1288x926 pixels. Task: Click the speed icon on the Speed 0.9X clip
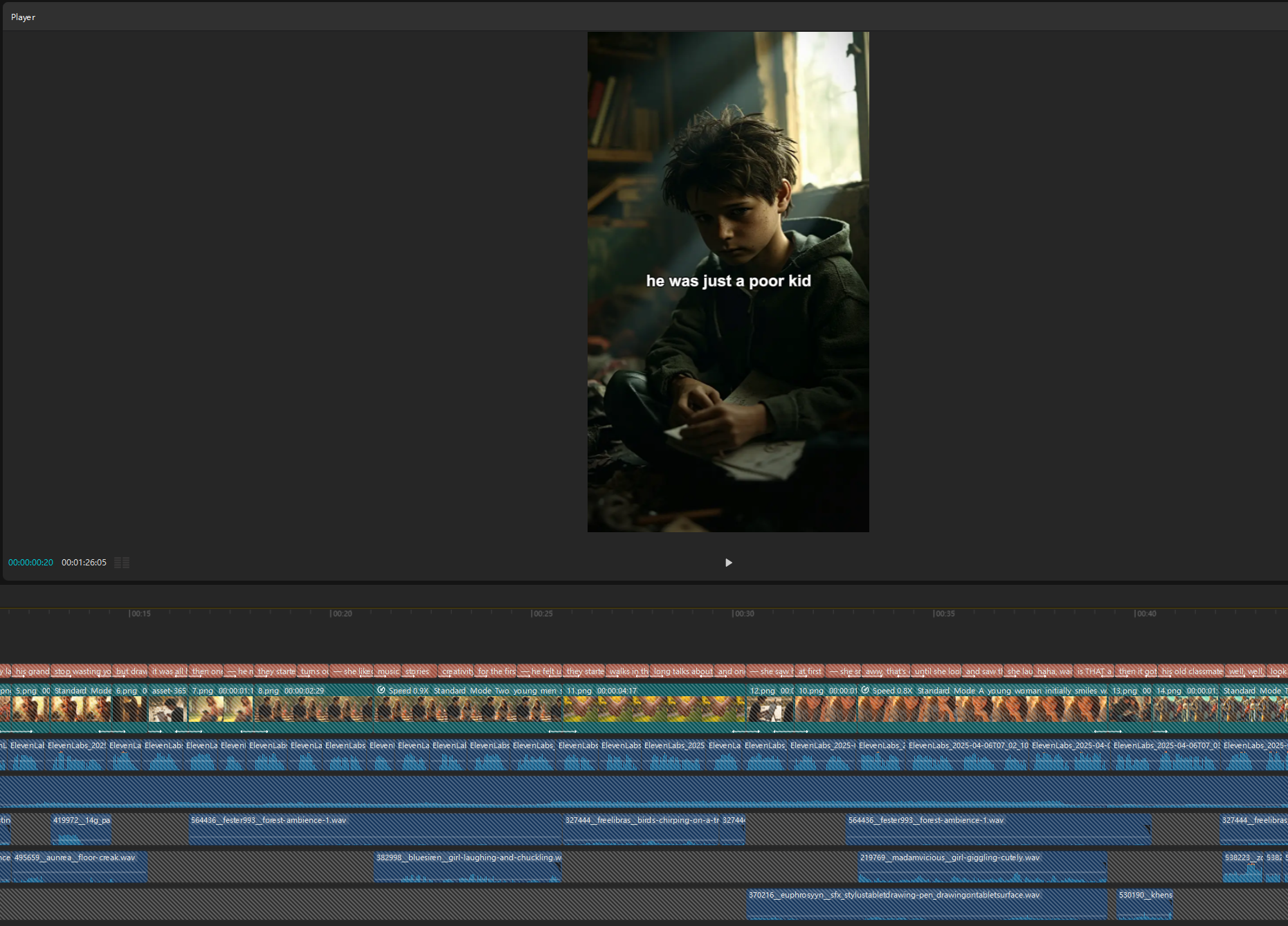[381, 690]
